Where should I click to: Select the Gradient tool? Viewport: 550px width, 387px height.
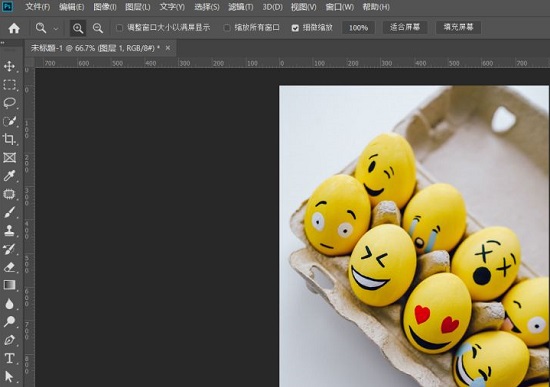click(x=9, y=285)
